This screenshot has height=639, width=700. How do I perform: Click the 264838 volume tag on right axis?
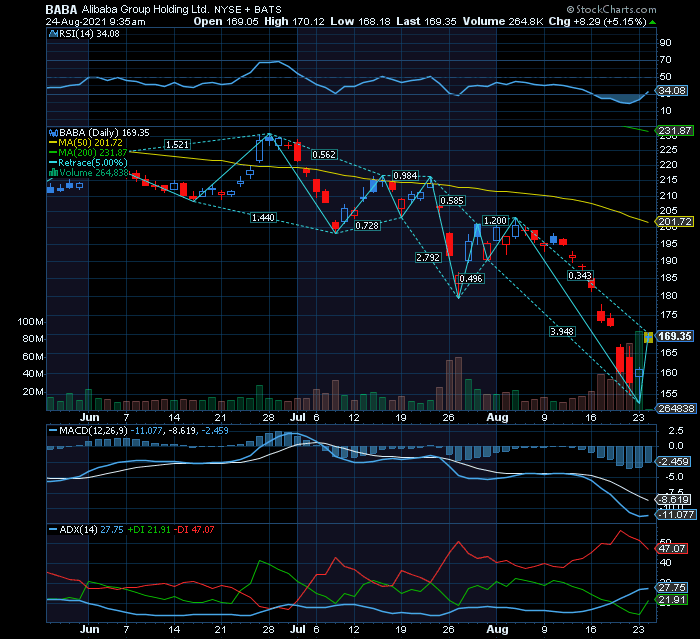(x=675, y=408)
